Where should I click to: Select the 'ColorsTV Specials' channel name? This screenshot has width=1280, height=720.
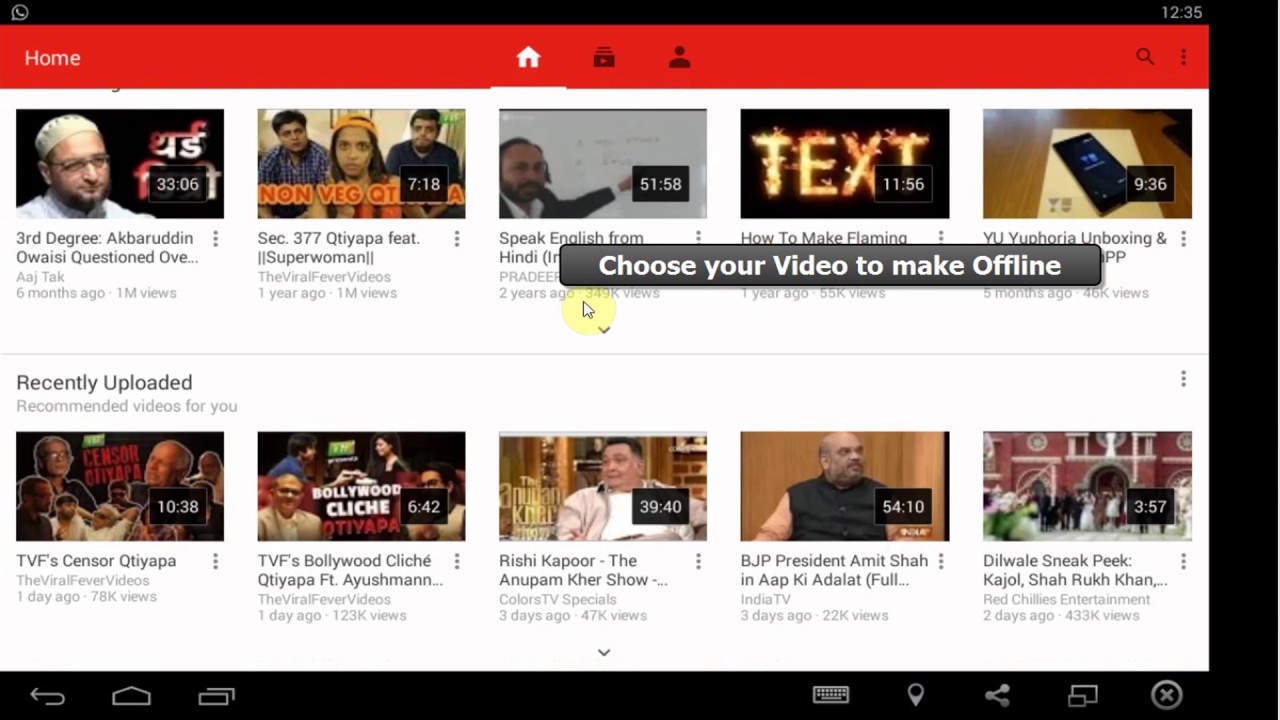tap(558, 600)
